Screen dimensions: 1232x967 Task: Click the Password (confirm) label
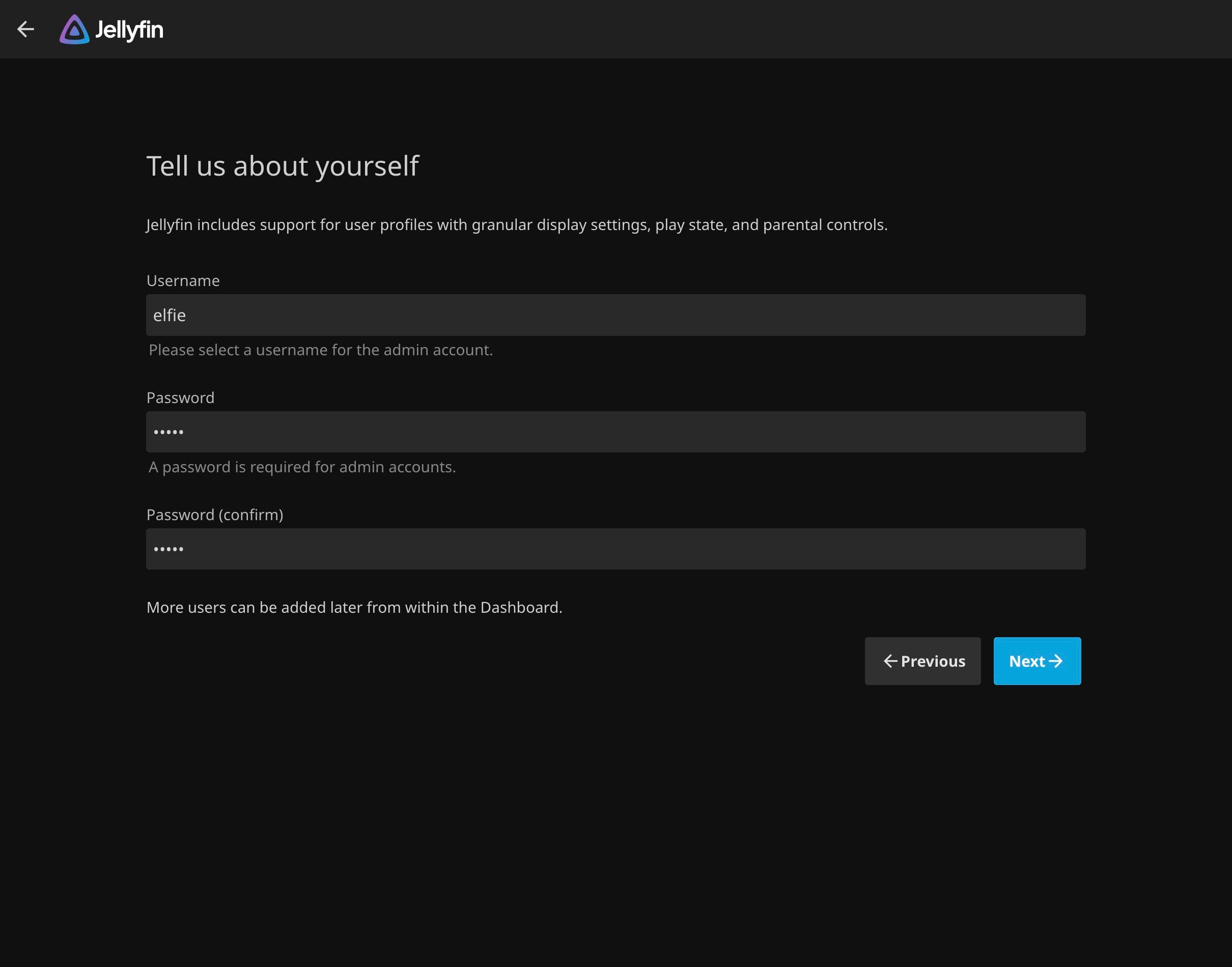click(x=214, y=515)
